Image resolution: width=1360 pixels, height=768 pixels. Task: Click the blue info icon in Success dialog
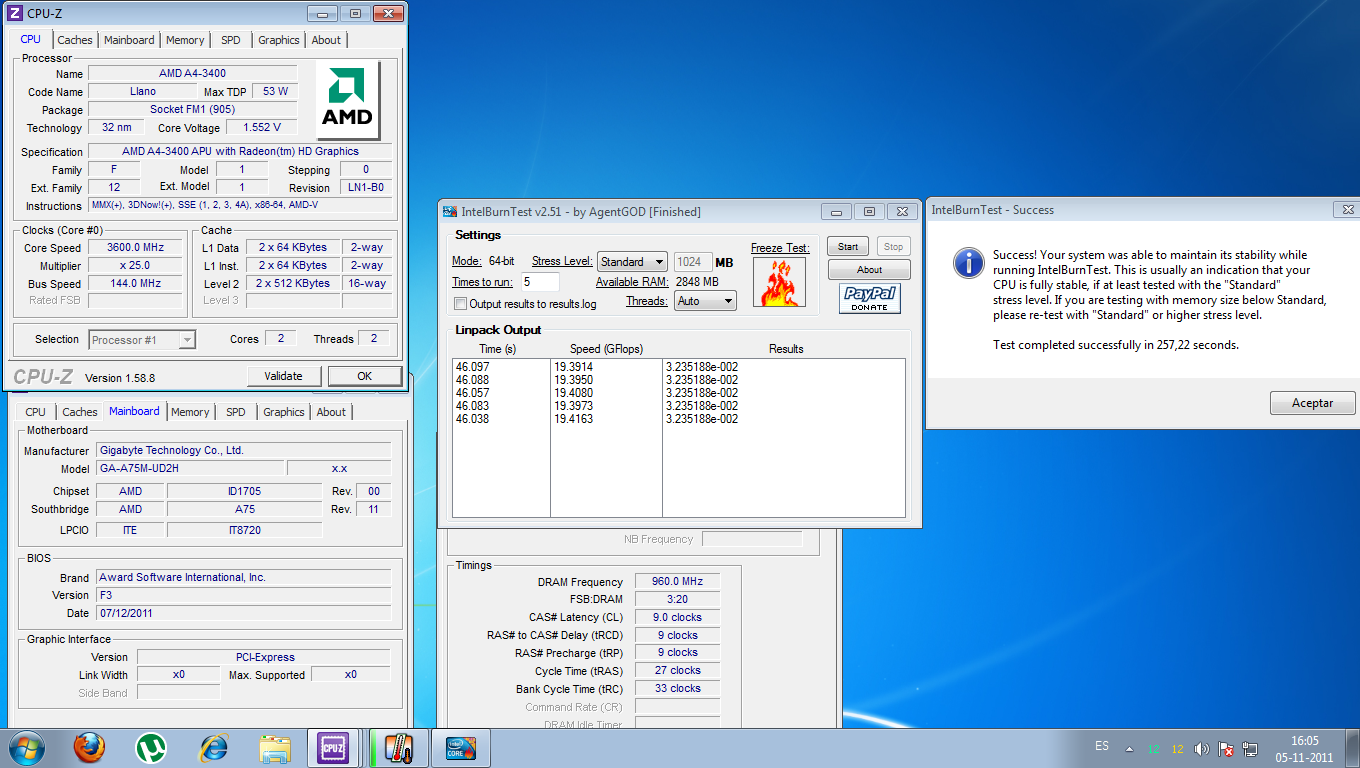[968, 264]
